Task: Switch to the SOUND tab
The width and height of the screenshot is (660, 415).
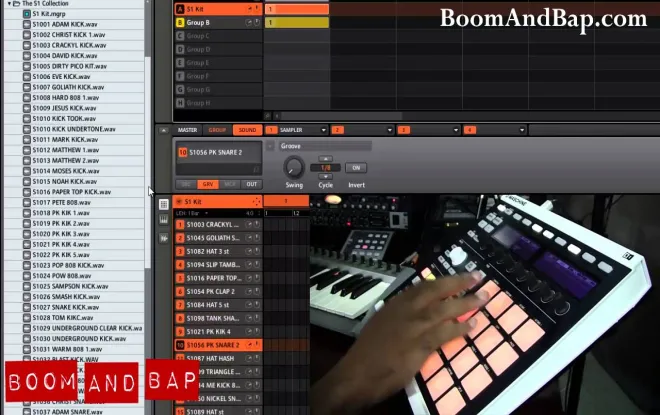Action: point(248,130)
